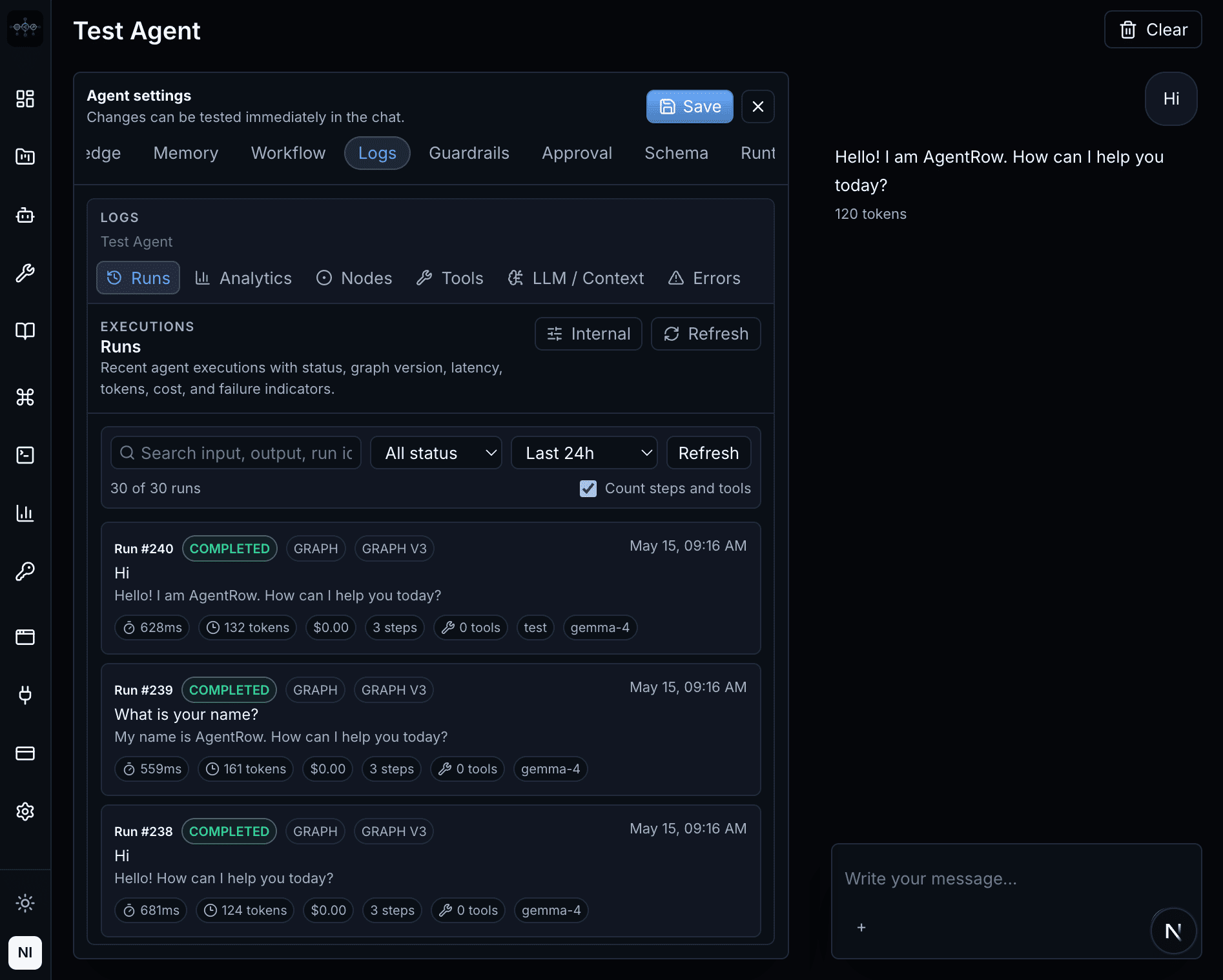Click Refresh button with circular arrows icon
Screen dimensions: 1223x980
706,334
